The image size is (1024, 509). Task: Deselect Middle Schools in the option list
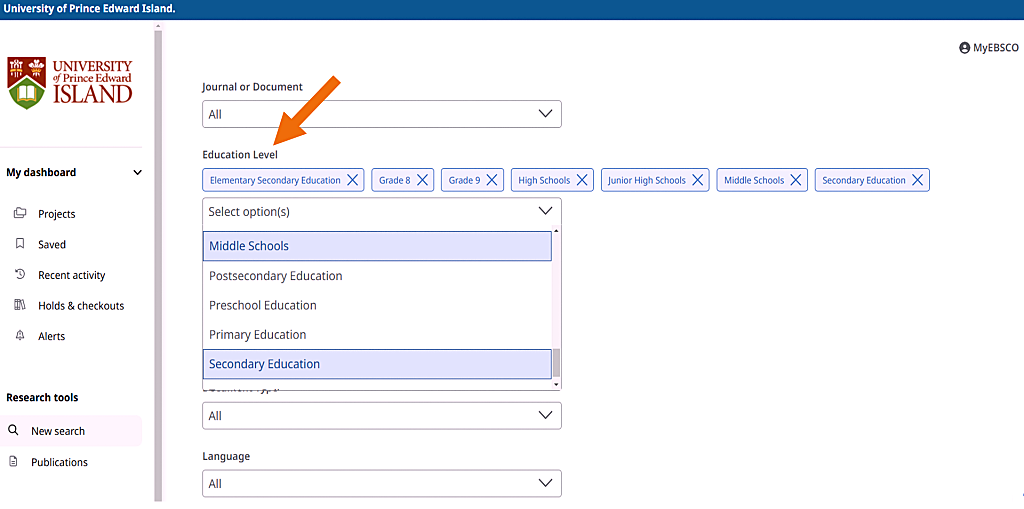(377, 246)
